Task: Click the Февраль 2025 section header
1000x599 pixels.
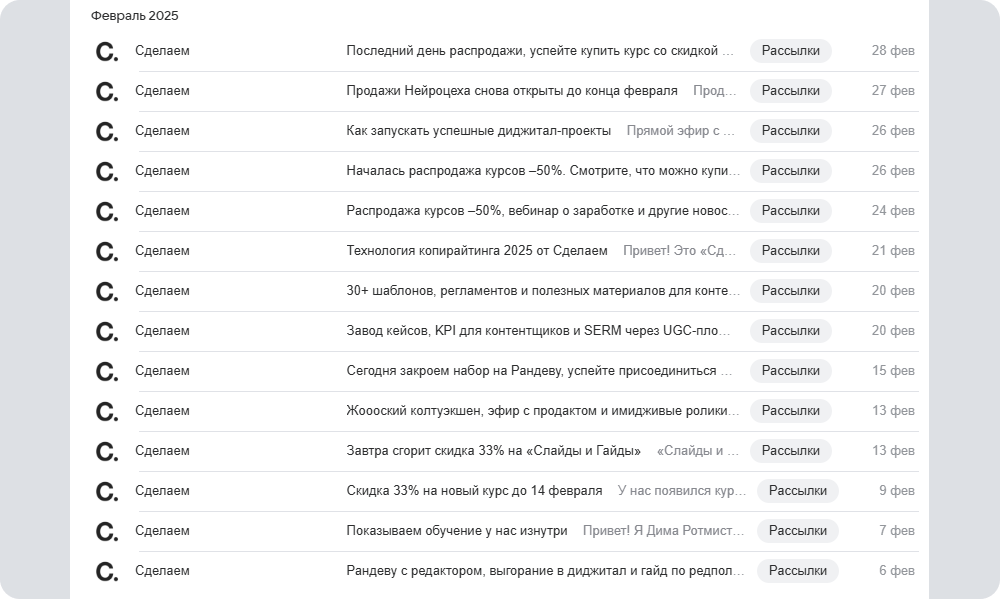Action: 134,16
